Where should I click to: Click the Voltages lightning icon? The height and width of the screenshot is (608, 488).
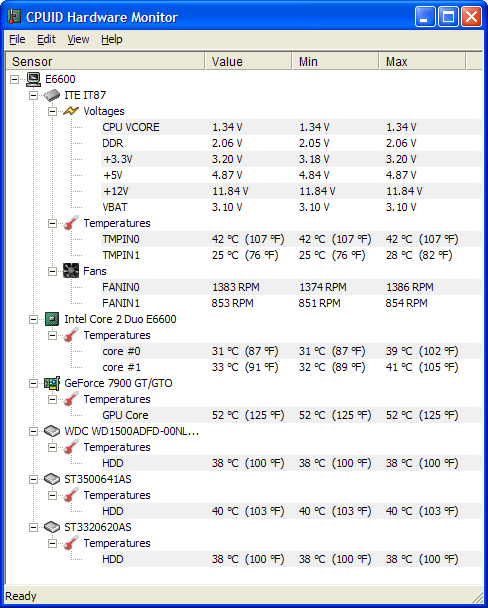pyautogui.click(x=71, y=111)
